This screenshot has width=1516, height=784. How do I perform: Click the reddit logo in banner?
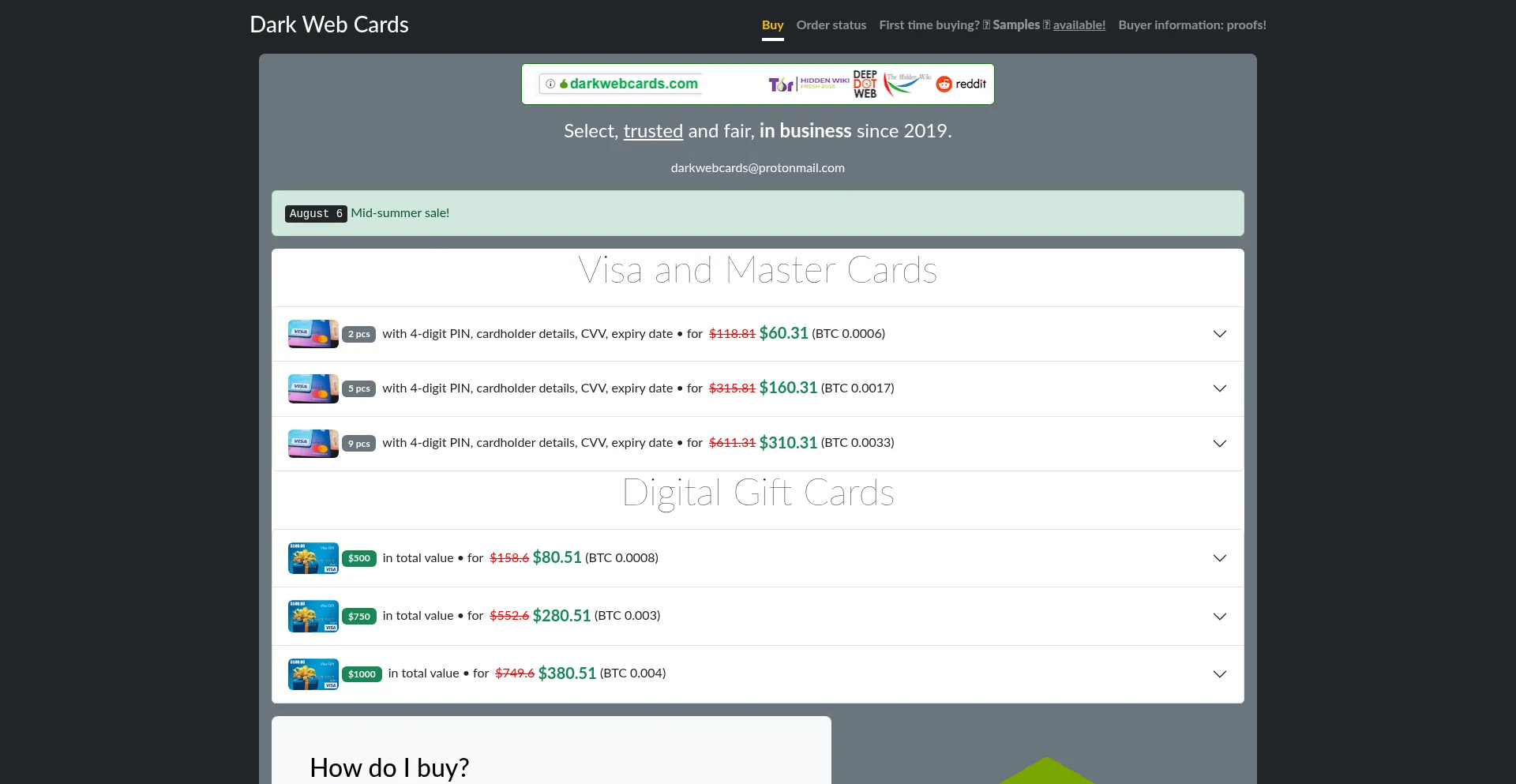[x=961, y=84]
